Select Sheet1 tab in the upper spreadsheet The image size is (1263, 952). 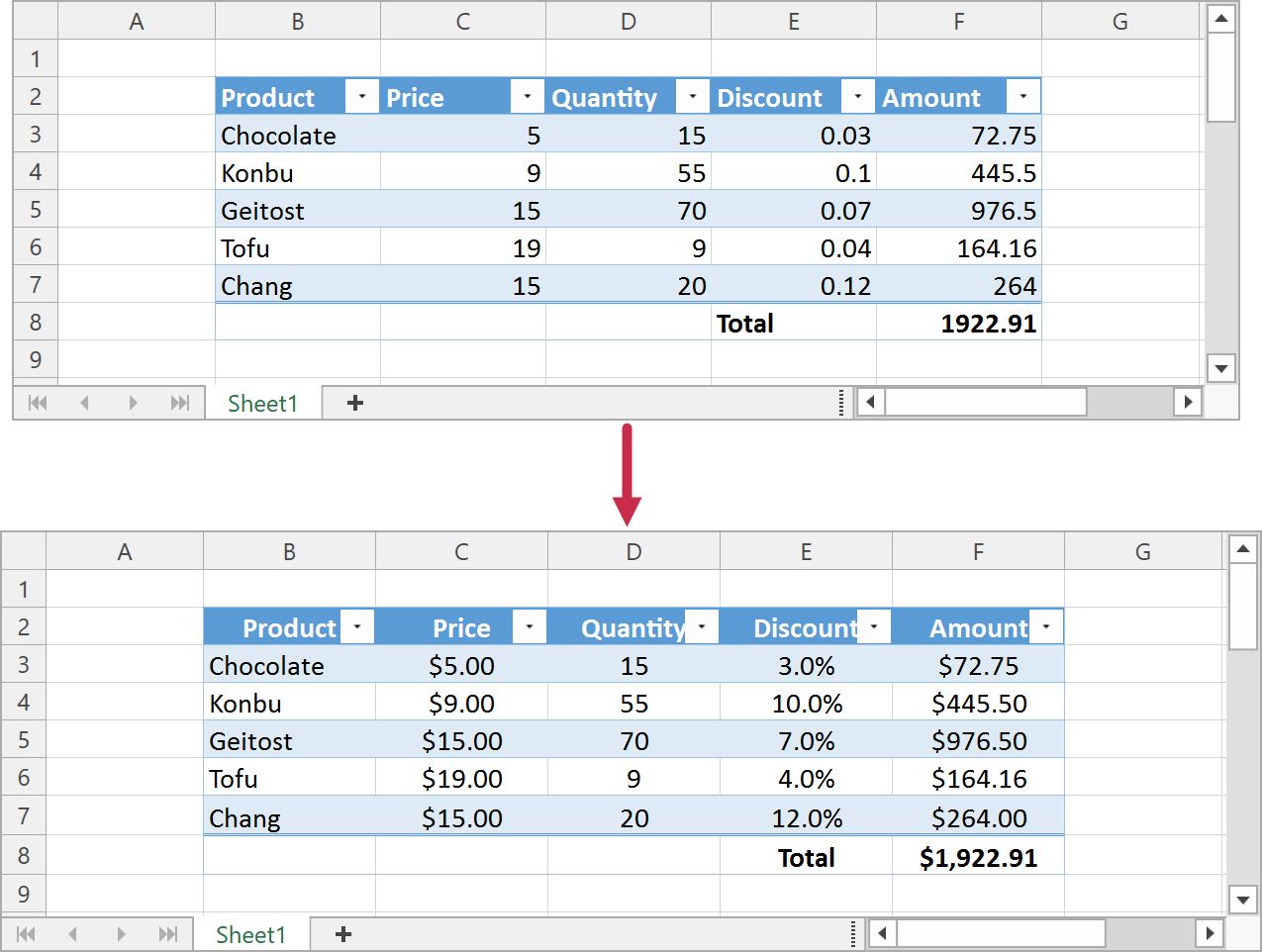pyautogui.click(x=262, y=403)
